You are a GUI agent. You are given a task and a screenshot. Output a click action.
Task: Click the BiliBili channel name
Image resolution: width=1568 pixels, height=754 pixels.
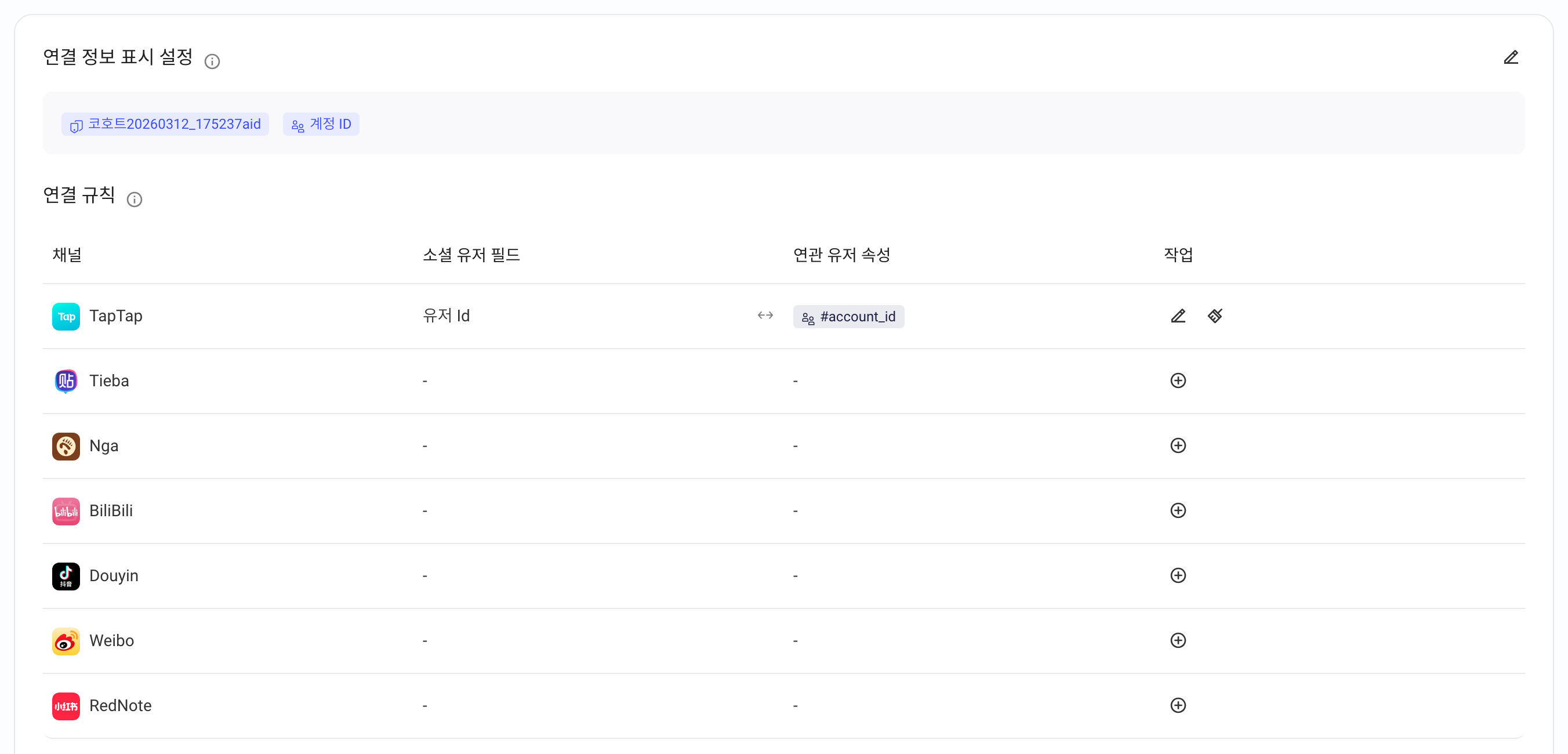pos(111,510)
